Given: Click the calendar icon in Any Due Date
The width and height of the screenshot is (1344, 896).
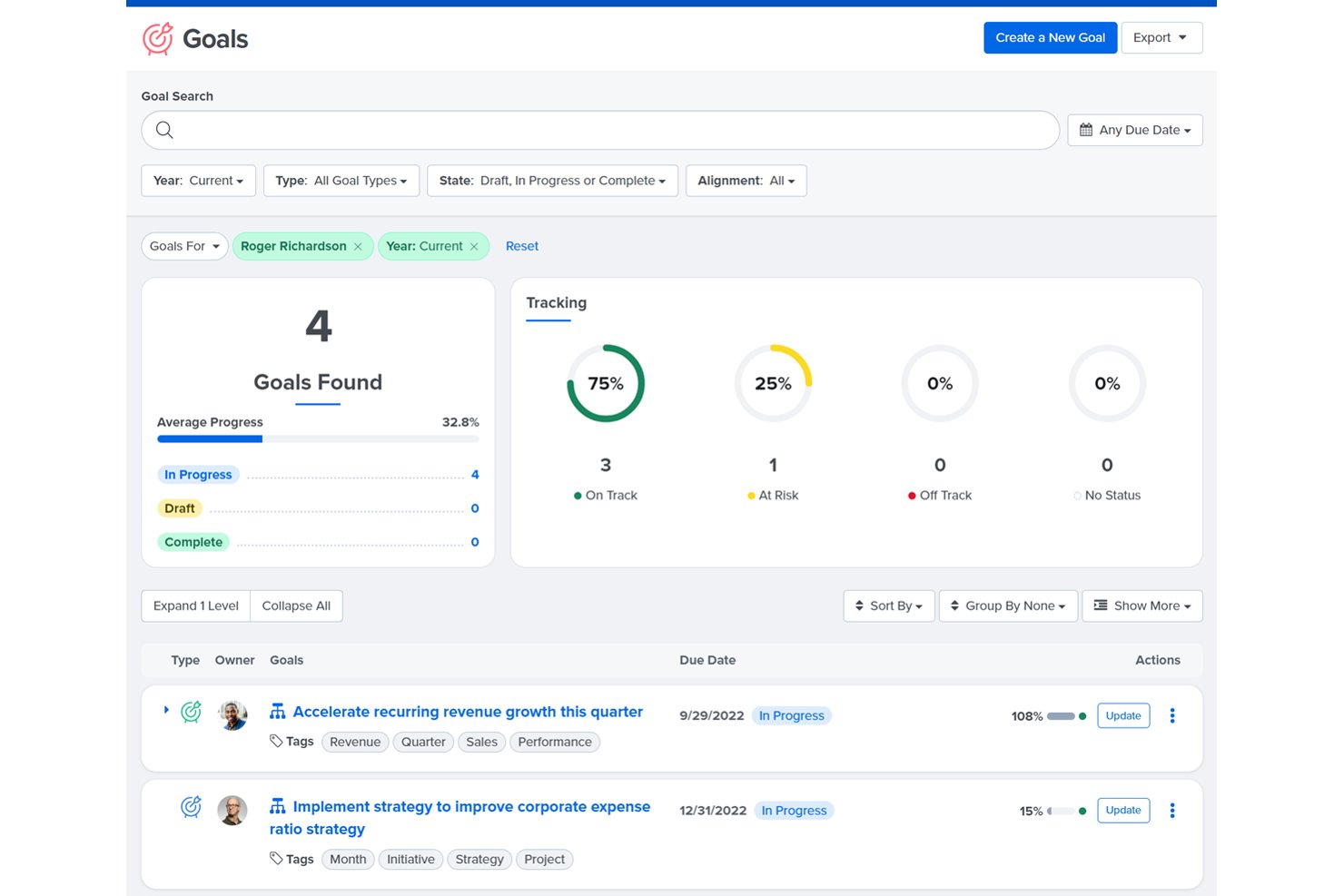Looking at the screenshot, I should [x=1086, y=130].
